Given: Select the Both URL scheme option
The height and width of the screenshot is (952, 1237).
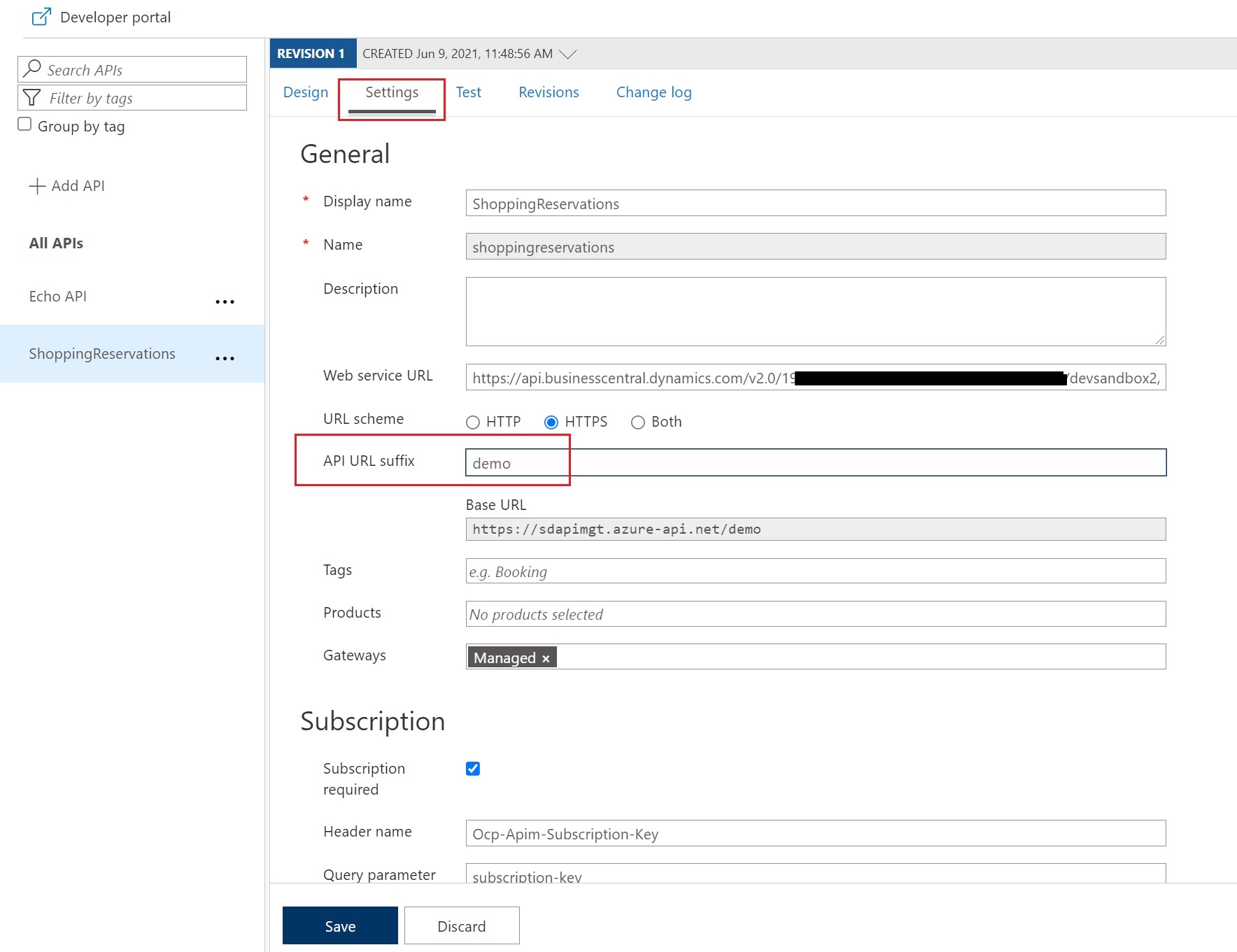Looking at the screenshot, I should [x=637, y=422].
